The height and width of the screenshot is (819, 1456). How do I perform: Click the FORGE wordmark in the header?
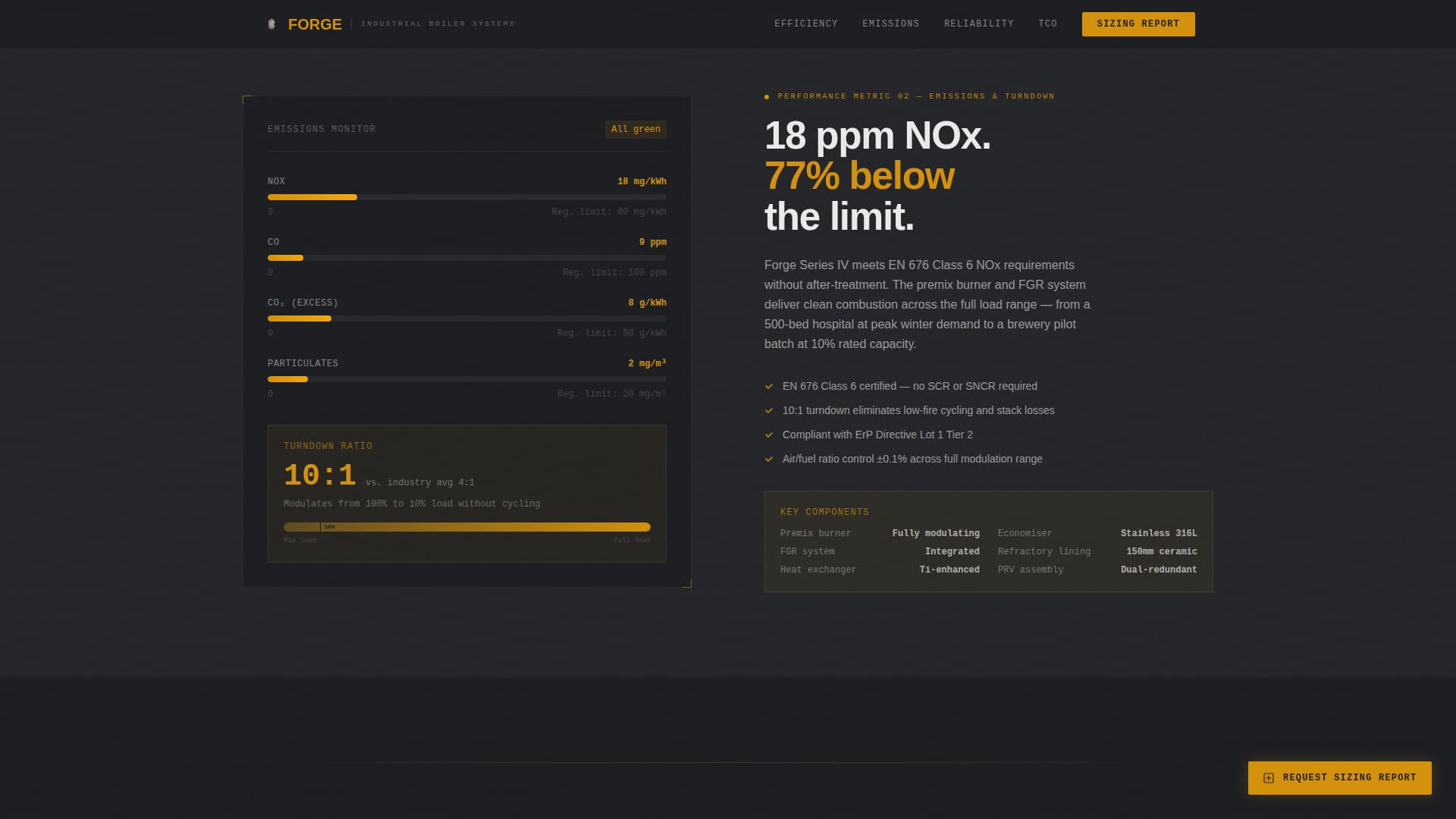[314, 24]
